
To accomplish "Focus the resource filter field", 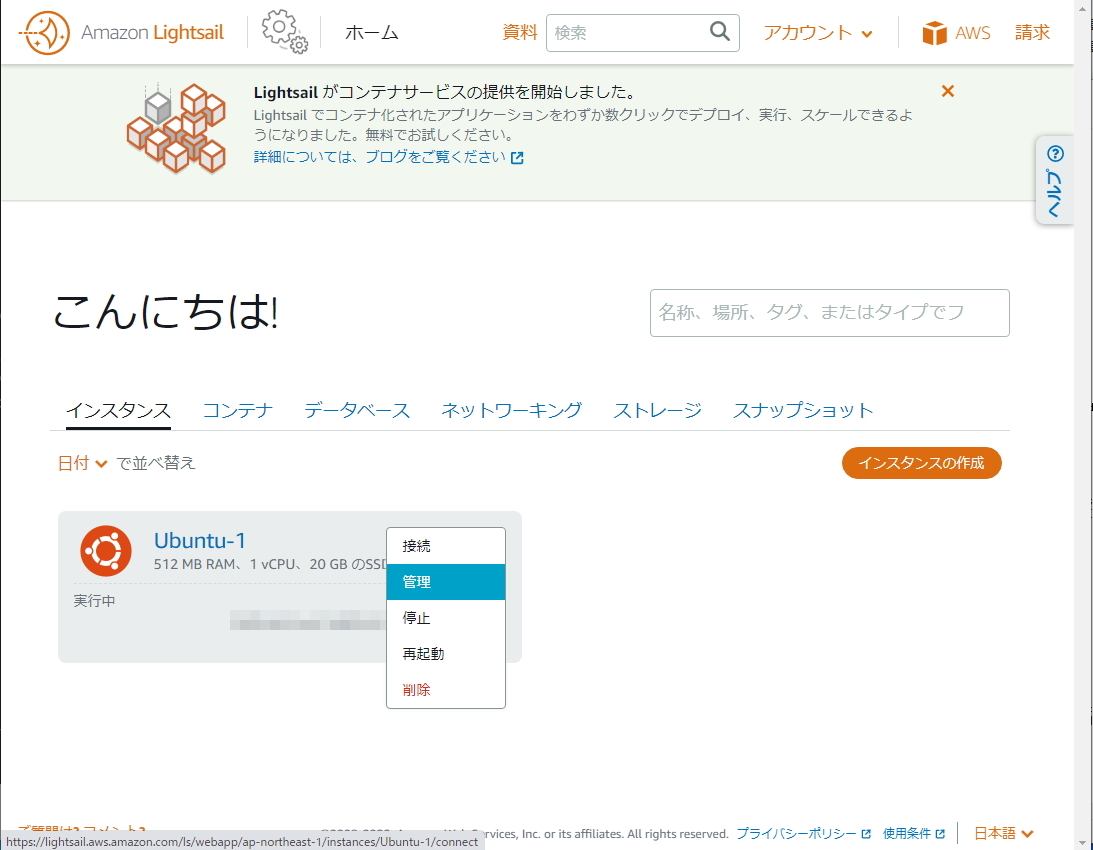I will (830, 312).
